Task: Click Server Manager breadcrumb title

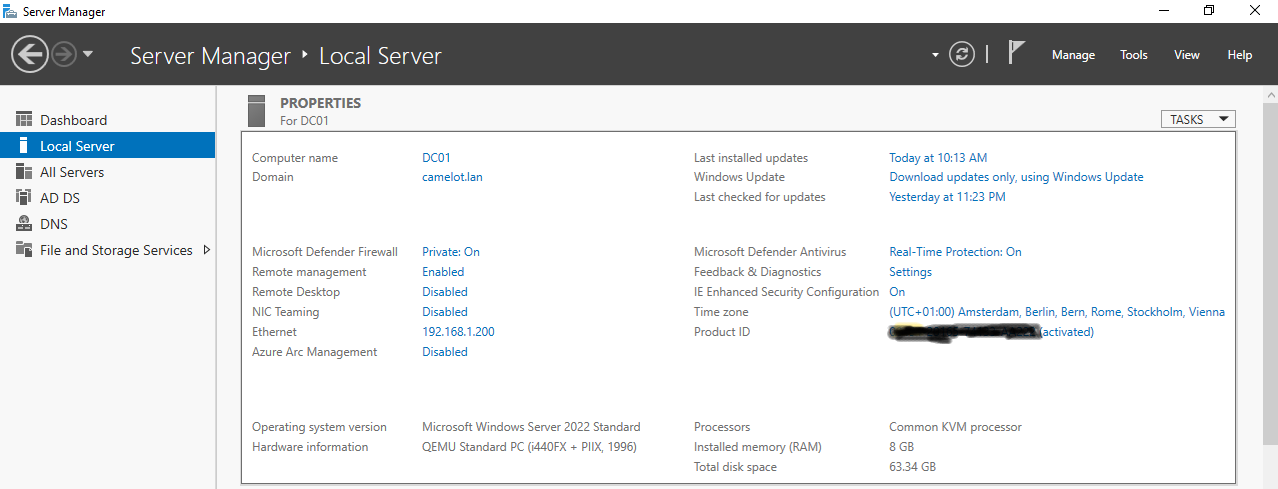Action: (210, 56)
